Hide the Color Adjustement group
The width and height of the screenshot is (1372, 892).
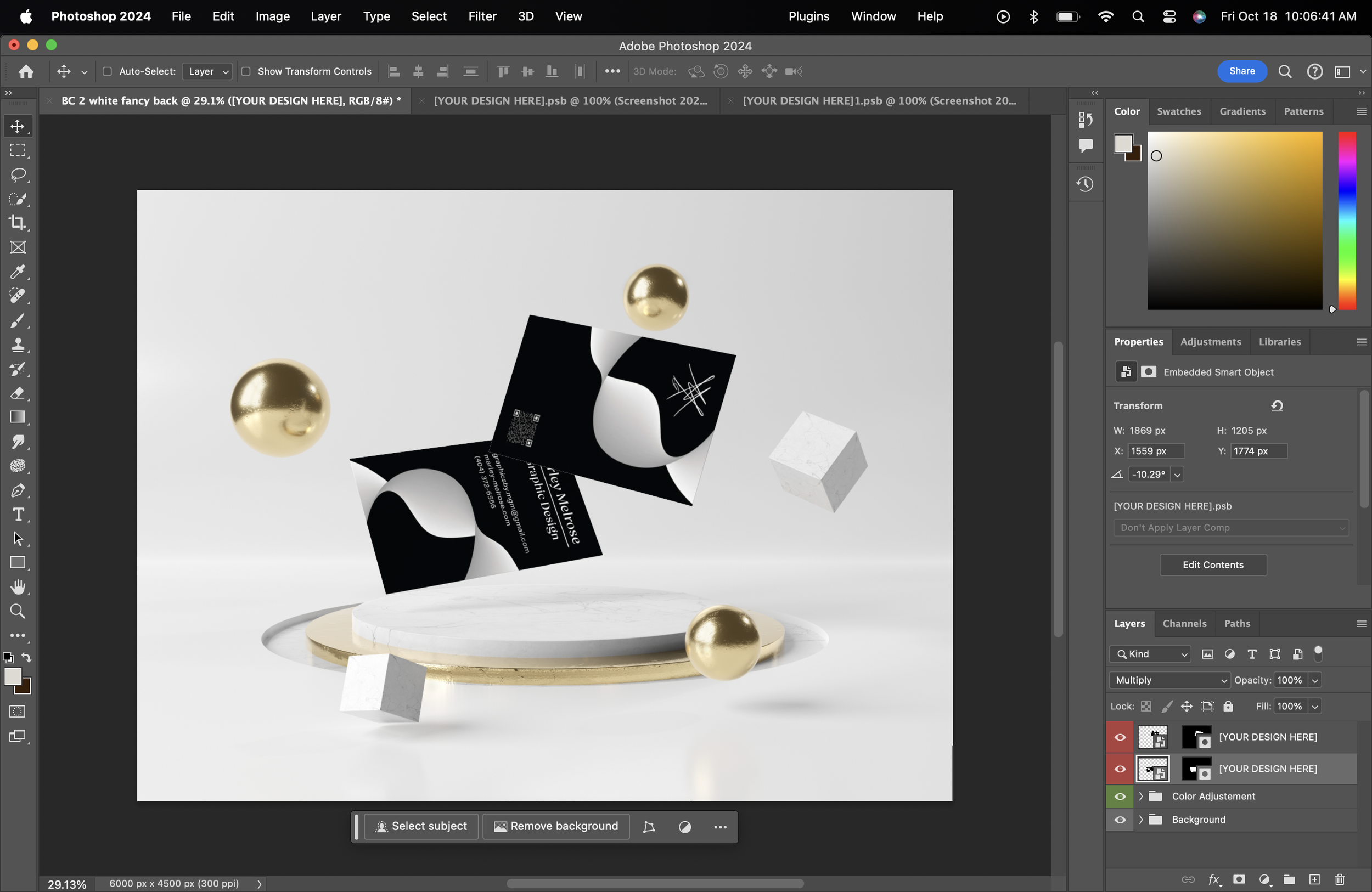[1120, 797]
